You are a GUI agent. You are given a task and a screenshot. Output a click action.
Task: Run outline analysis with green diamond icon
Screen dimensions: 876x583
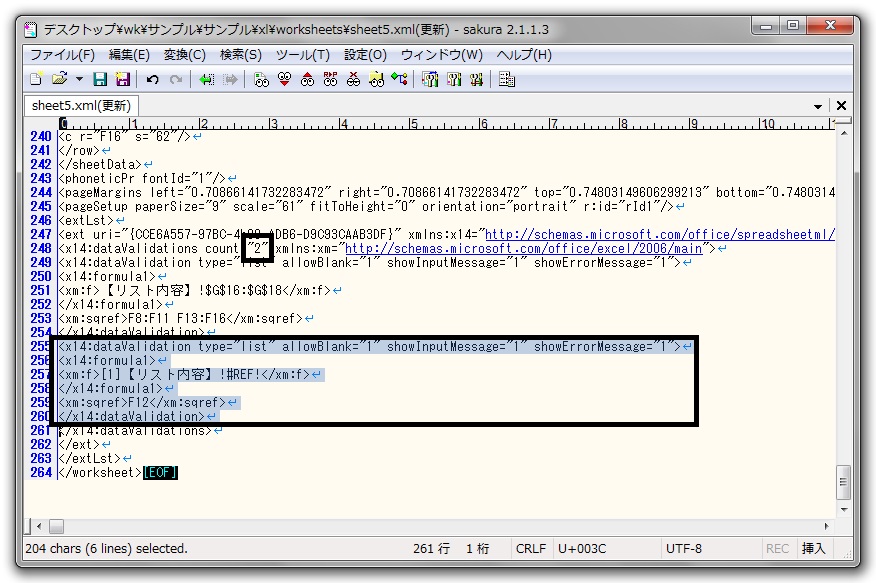(x=399, y=79)
